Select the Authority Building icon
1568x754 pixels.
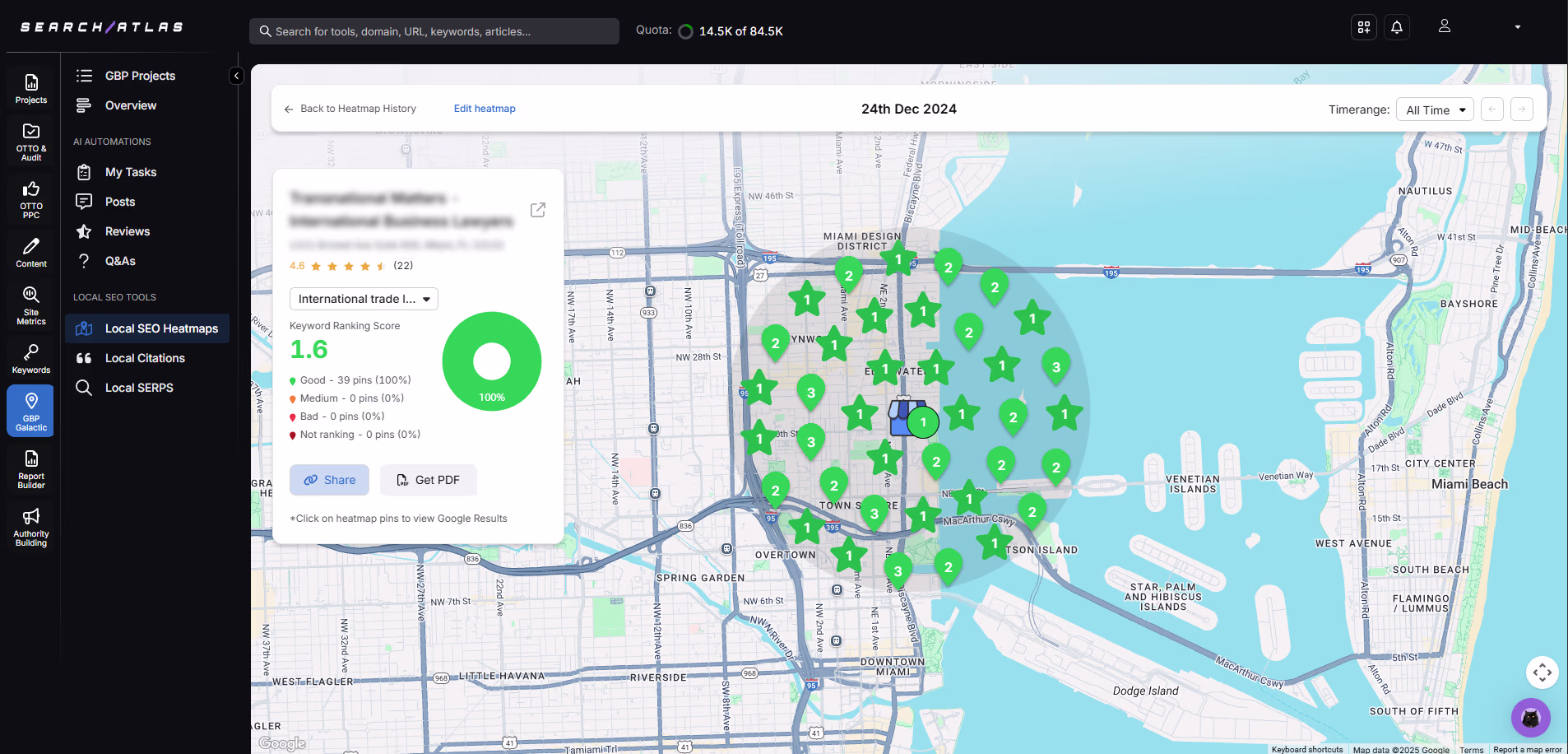tap(30, 527)
